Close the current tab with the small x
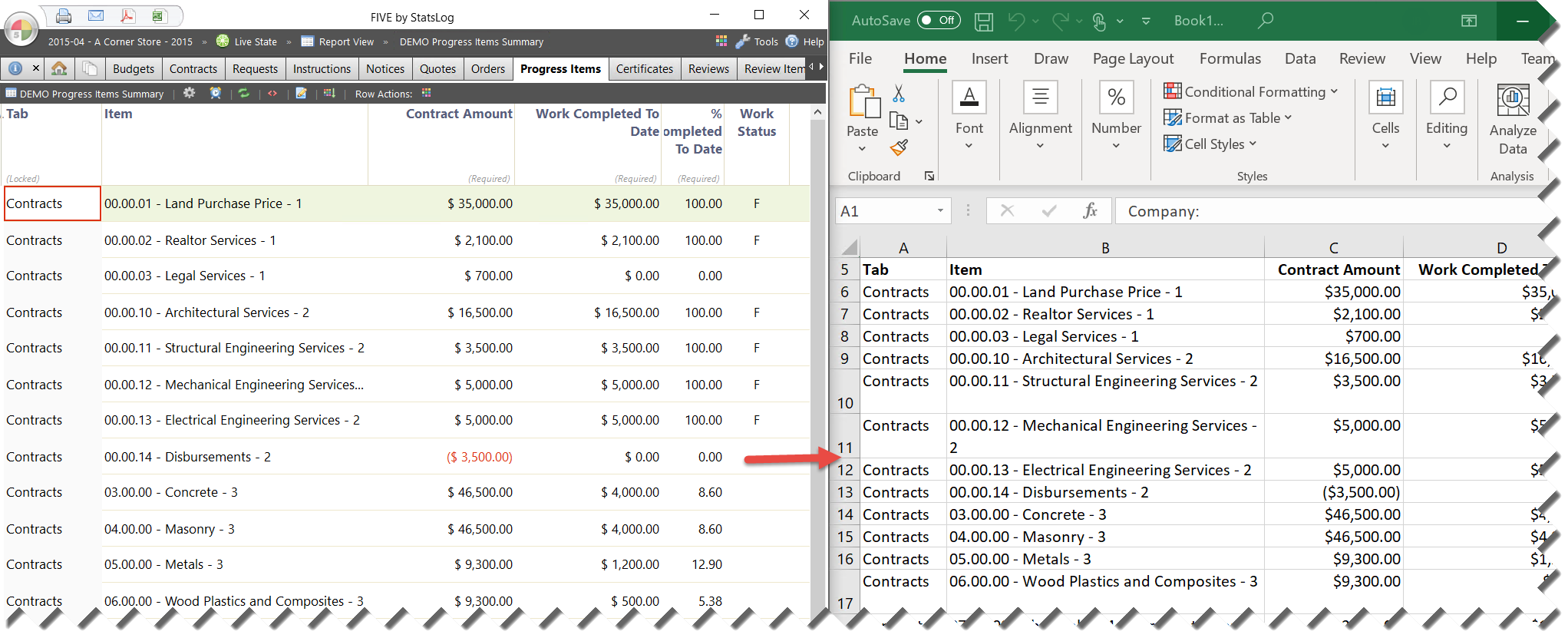 click(x=35, y=68)
